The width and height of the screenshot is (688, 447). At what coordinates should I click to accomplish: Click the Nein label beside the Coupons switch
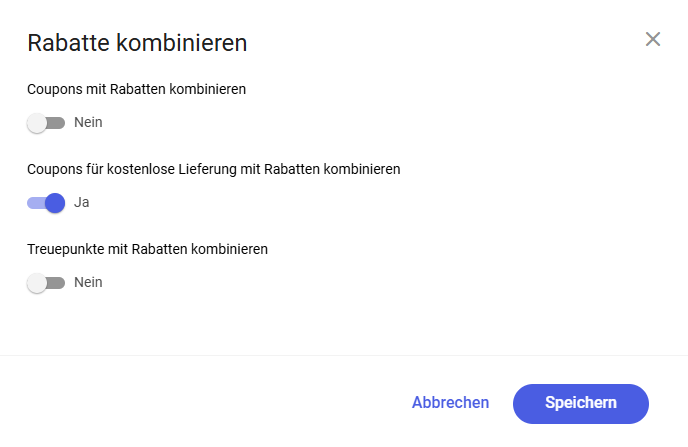coord(88,122)
